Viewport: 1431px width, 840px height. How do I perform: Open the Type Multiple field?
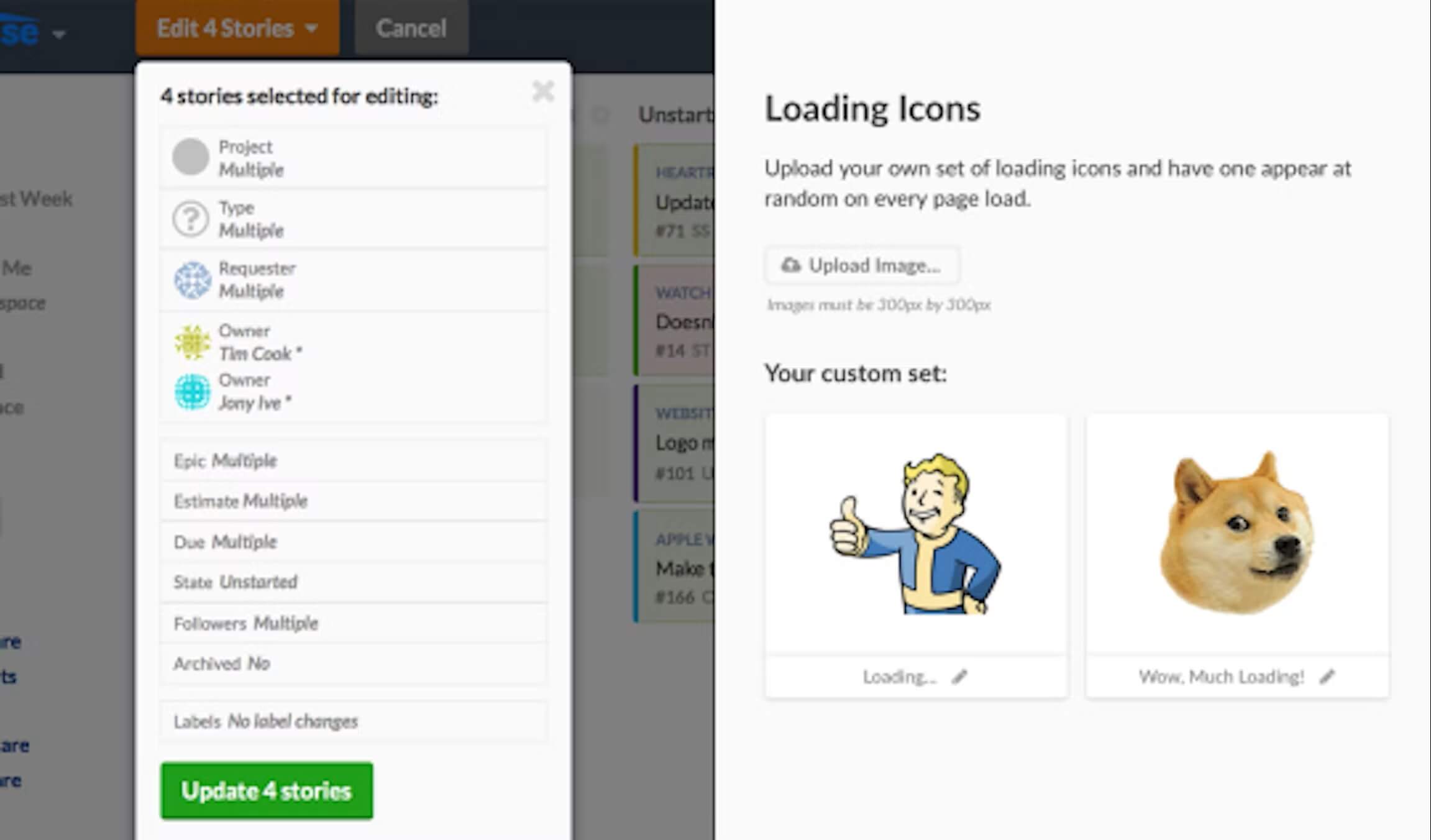pyautogui.click(x=354, y=219)
